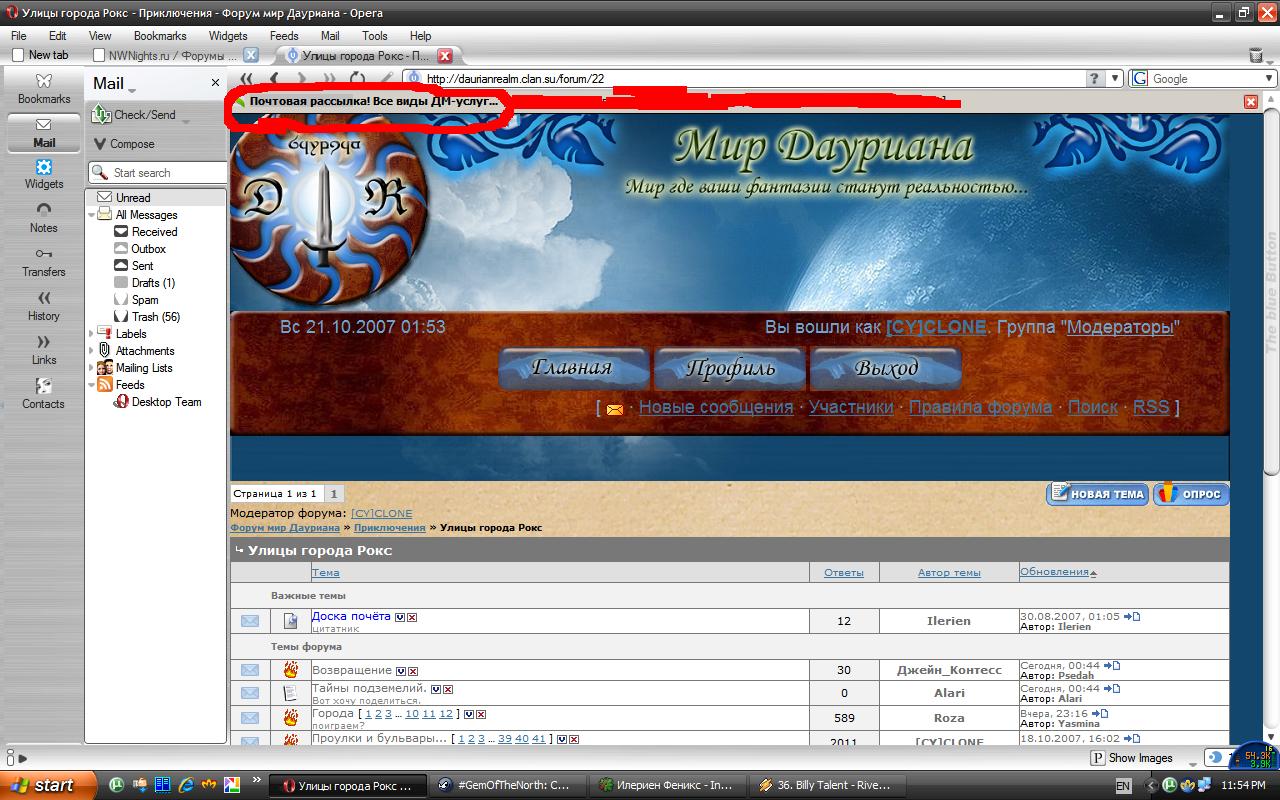Image resolution: width=1280 pixels, height=800 pixels.
Task: Open the Links panel
Action: 43,350
